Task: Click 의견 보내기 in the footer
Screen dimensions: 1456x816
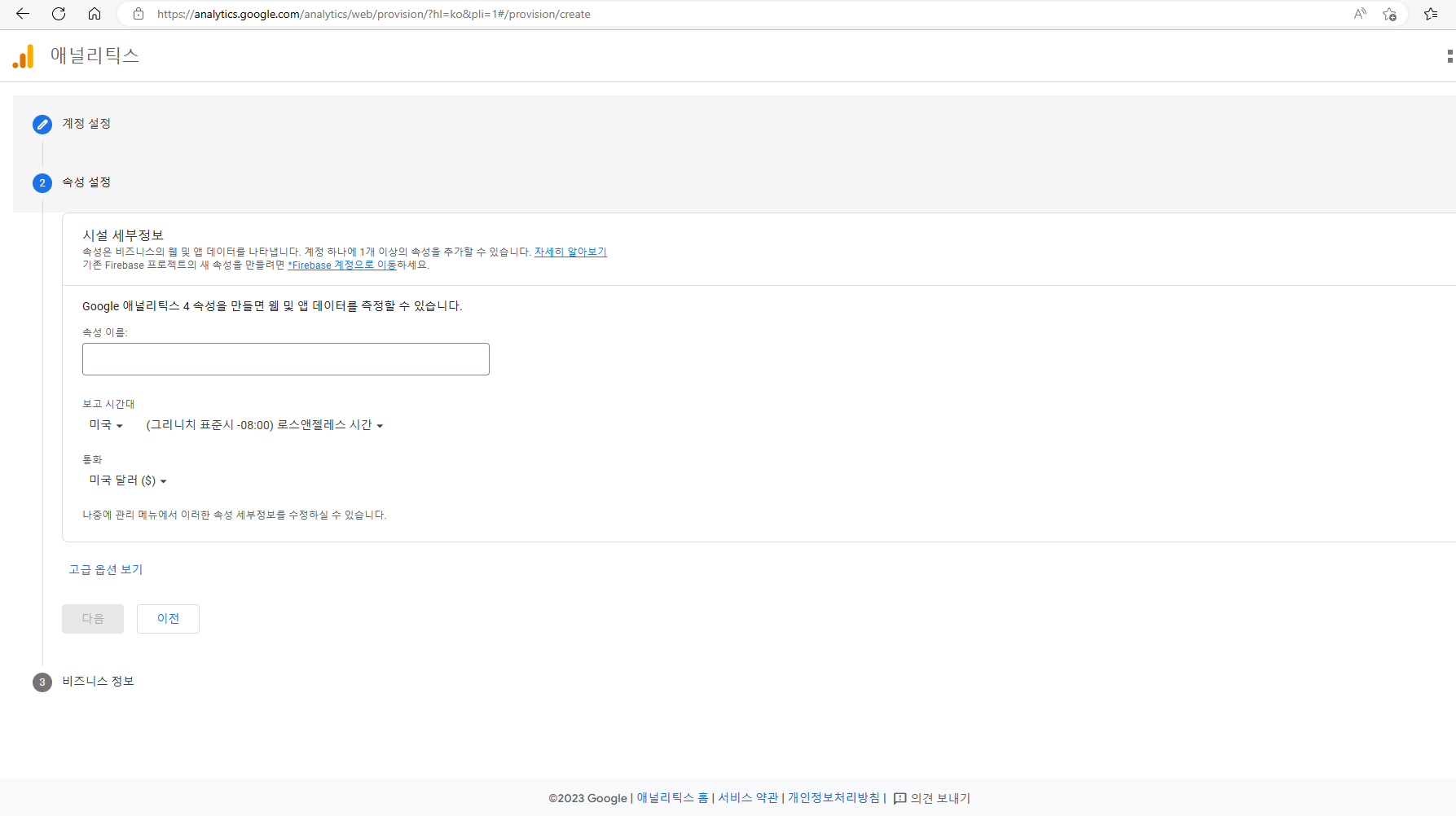Action: 940,798
